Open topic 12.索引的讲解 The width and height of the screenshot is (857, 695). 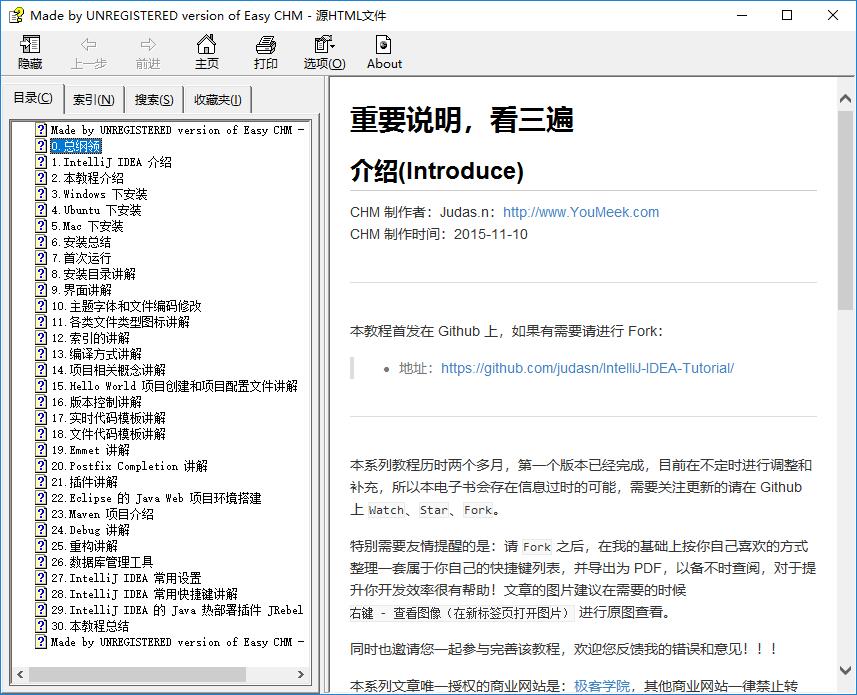click(x=90, y=338)
